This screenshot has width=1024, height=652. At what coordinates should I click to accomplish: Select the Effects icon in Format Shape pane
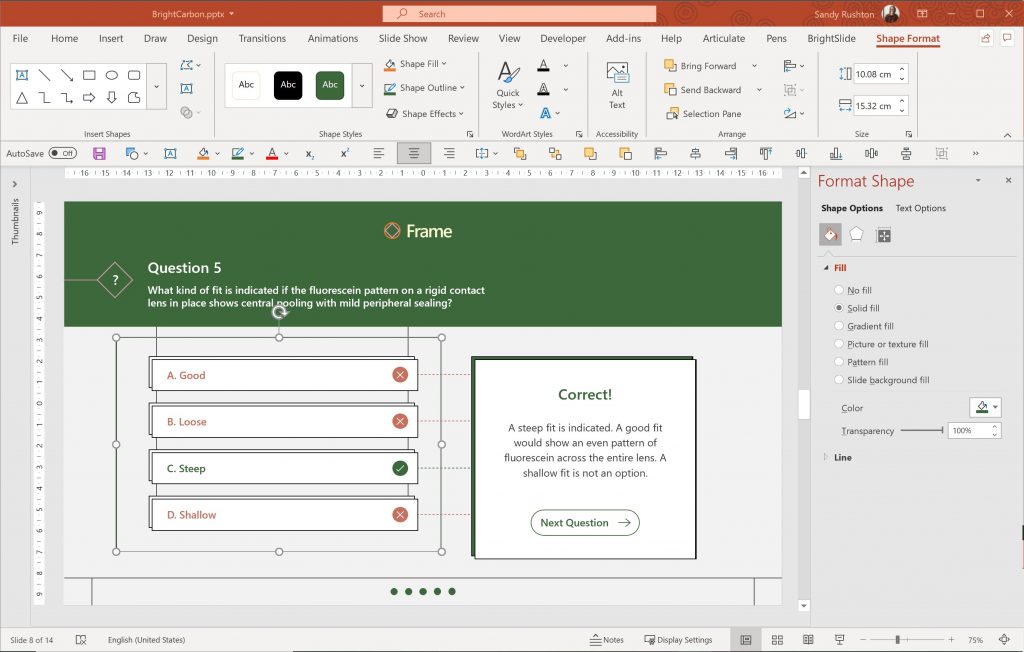(x=857, y=234)
